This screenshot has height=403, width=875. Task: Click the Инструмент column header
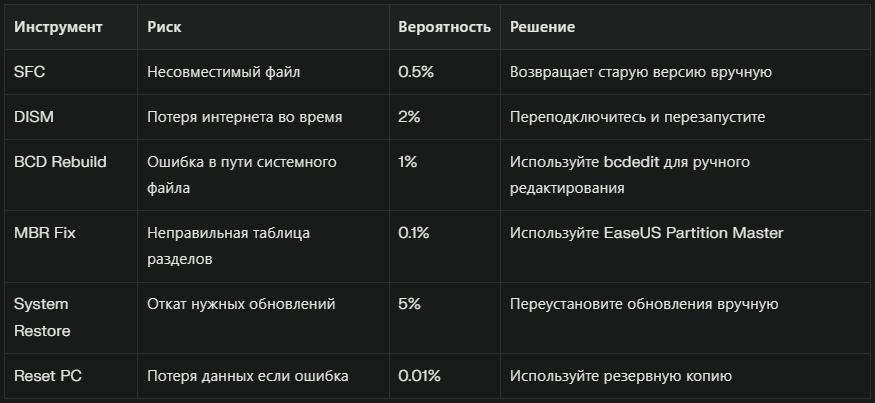click(x=58, y=27)
